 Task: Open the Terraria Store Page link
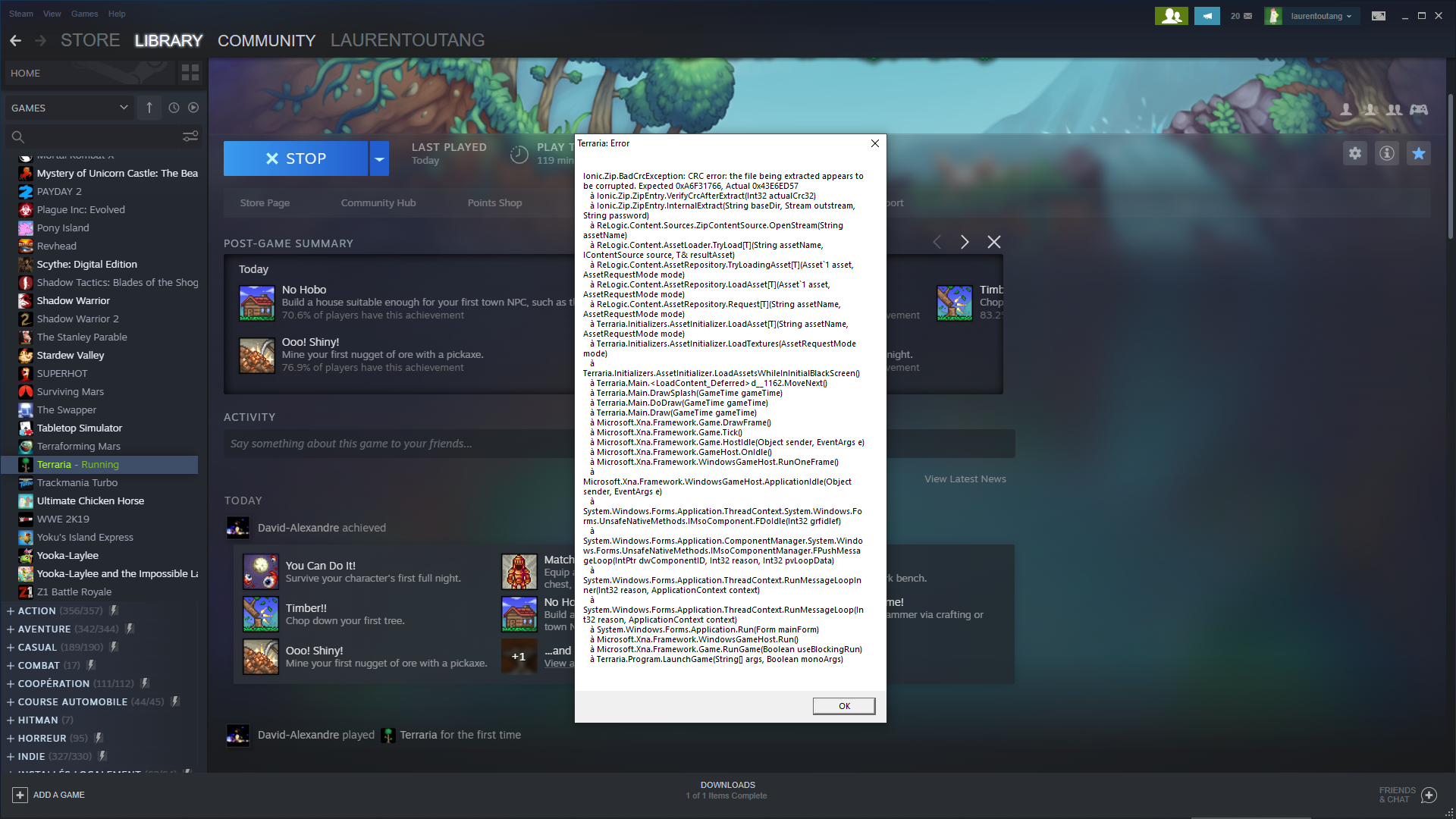click(265, 202)
